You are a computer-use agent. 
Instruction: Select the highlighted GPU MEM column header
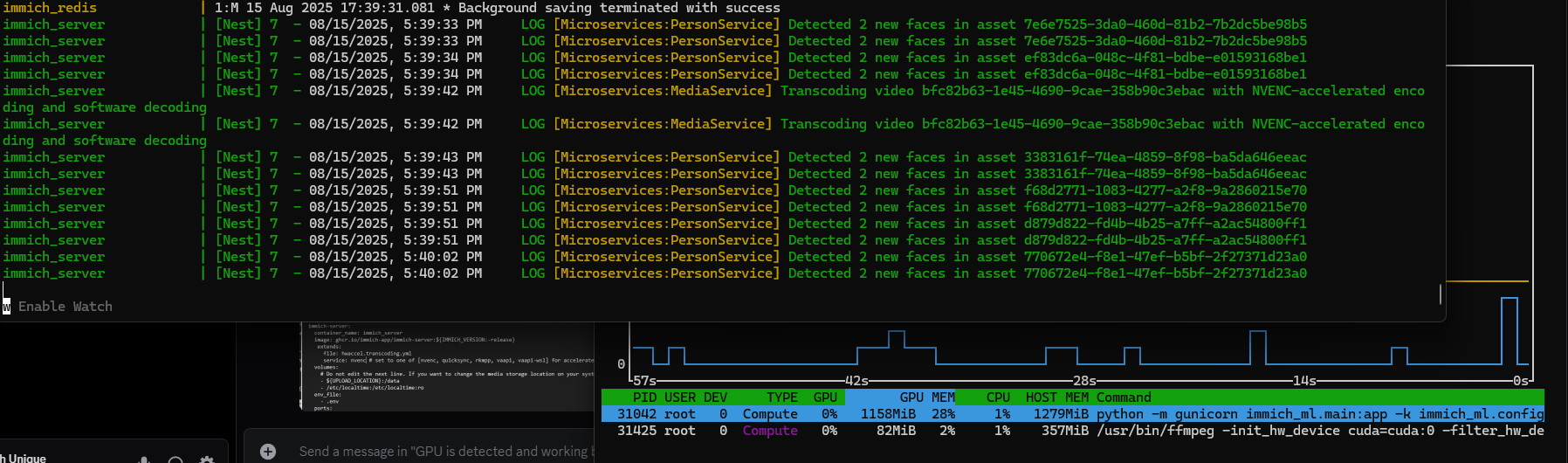click(x=926, y=397)
